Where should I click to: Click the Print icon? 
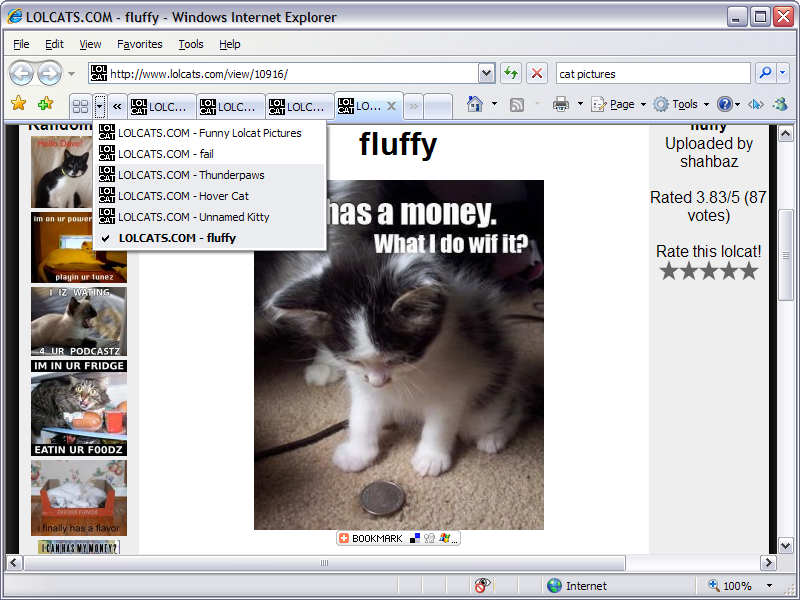click(561, 104)
